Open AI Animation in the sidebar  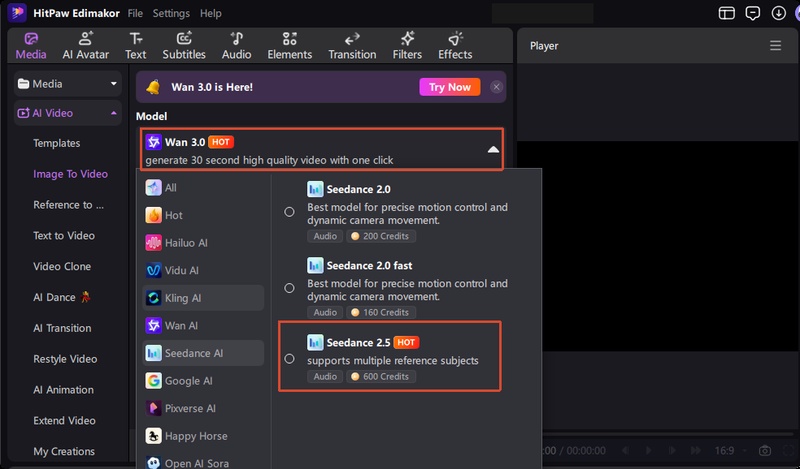coord(63,390)
